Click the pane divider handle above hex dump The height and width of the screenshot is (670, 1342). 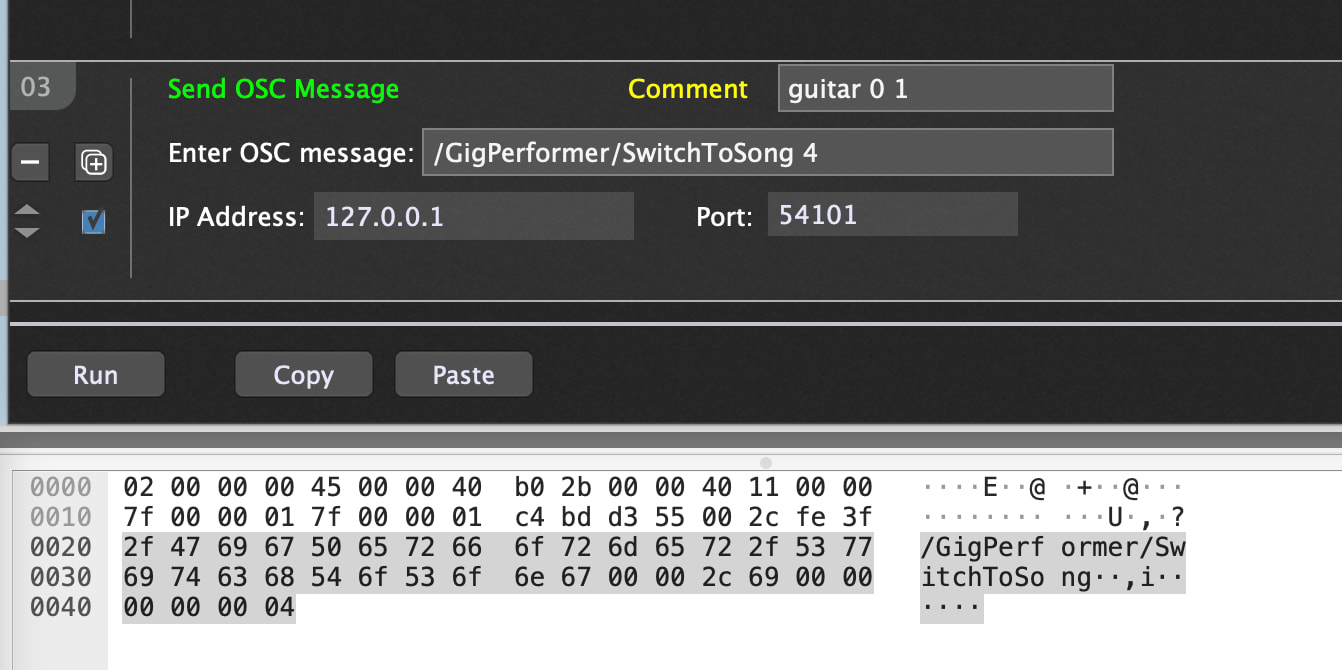[766, 463]
